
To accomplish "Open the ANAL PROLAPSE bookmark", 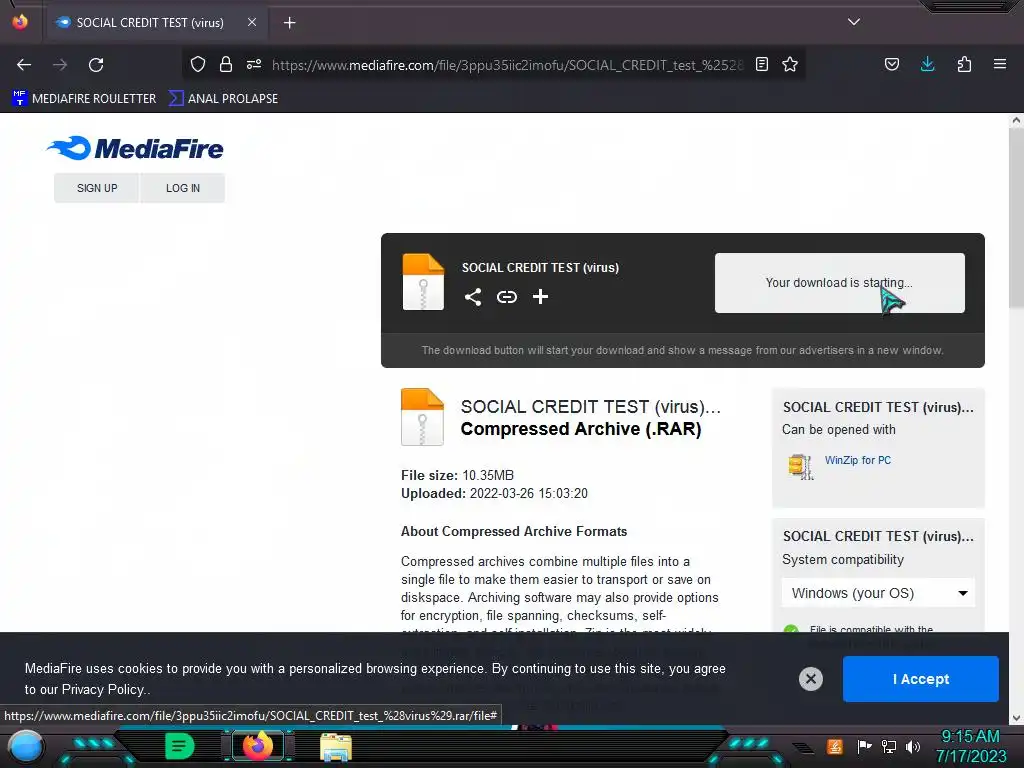I will click(x=223, y=99).
